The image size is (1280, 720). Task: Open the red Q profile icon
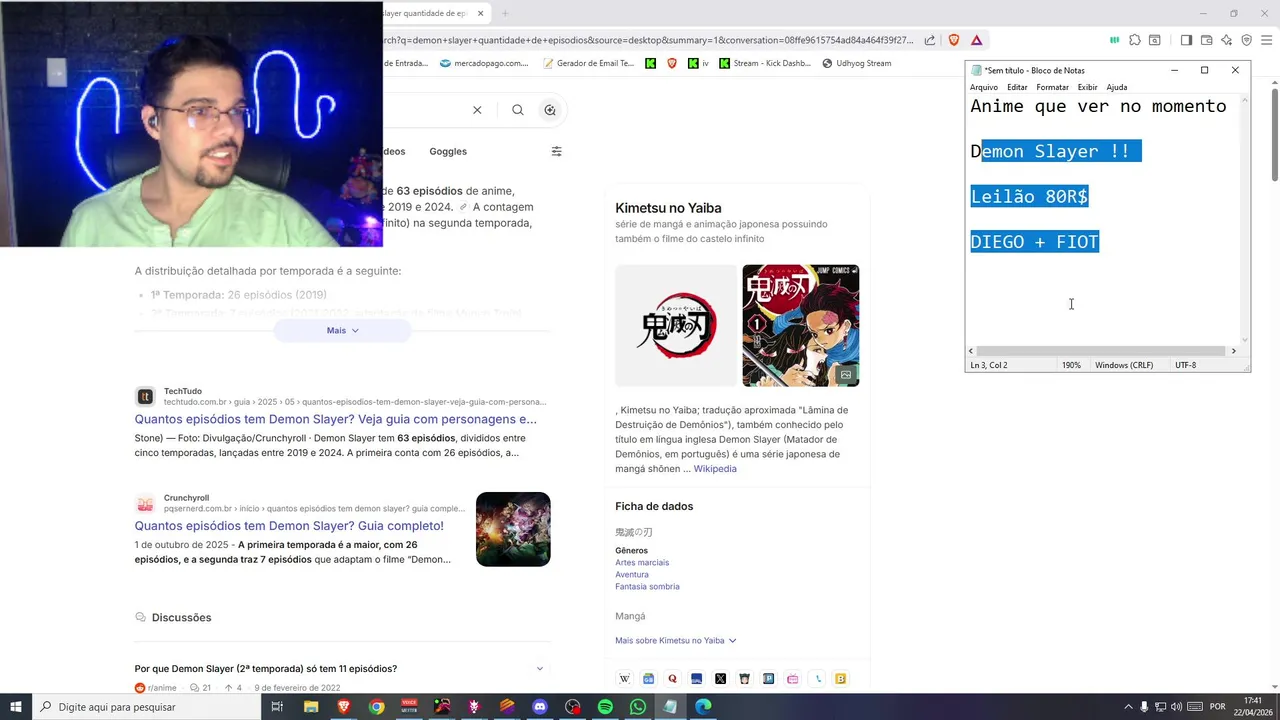(x=672, y=678)
